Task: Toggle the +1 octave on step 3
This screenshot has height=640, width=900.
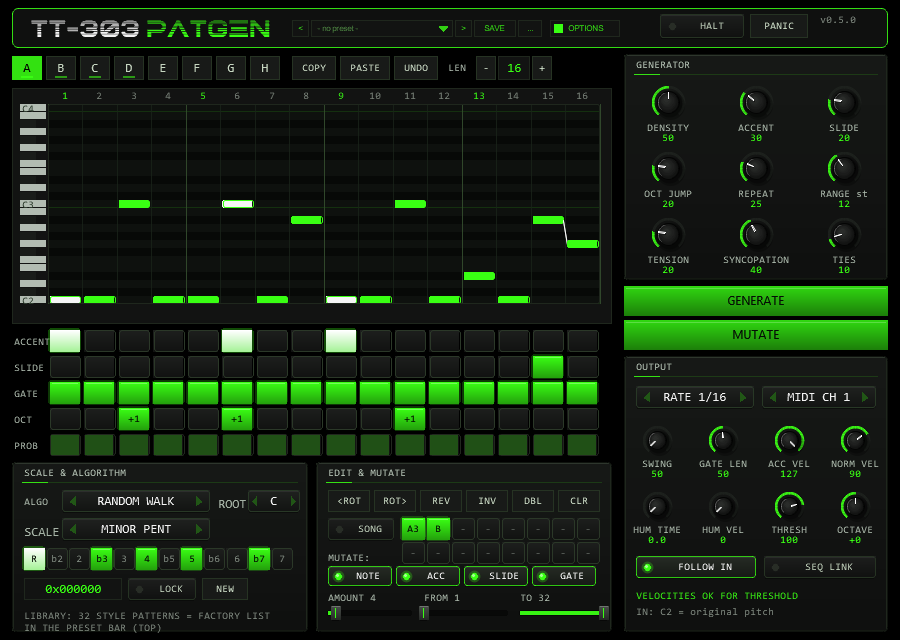Action: coord(134,419)
